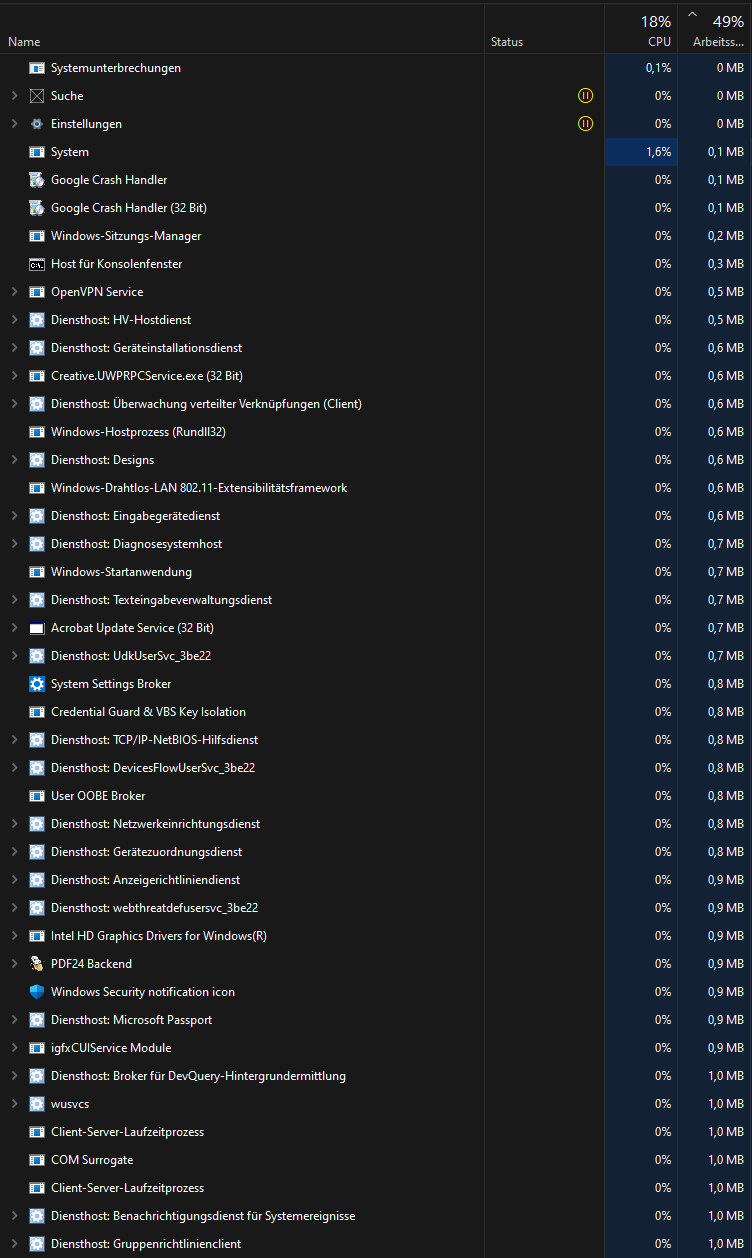
Task: Click Google Crash Handler (32 Bit) icon
Action: click(37, 208)
